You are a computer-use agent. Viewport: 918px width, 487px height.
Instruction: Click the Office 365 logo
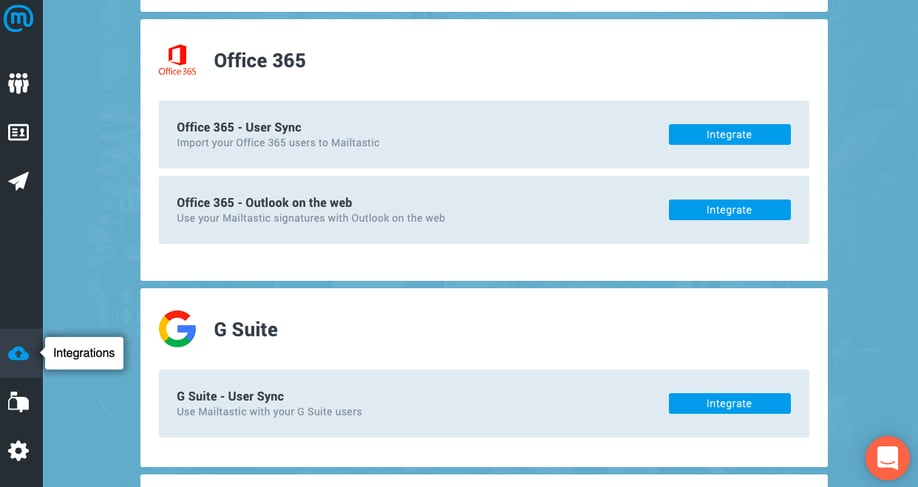click(x=177, y=60)
